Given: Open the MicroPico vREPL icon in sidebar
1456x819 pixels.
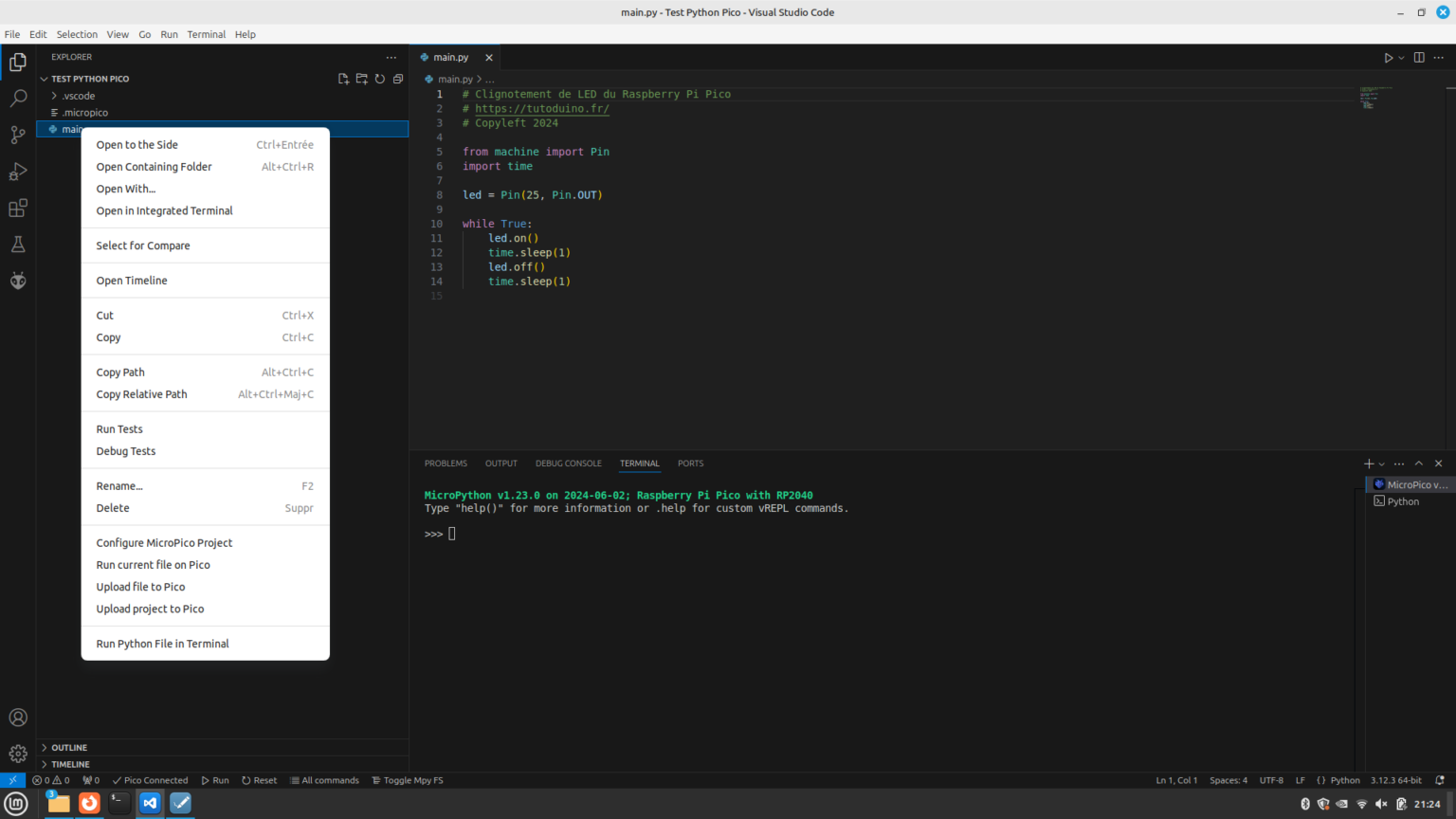Looking at the screenshot, I should pos(17,280).
